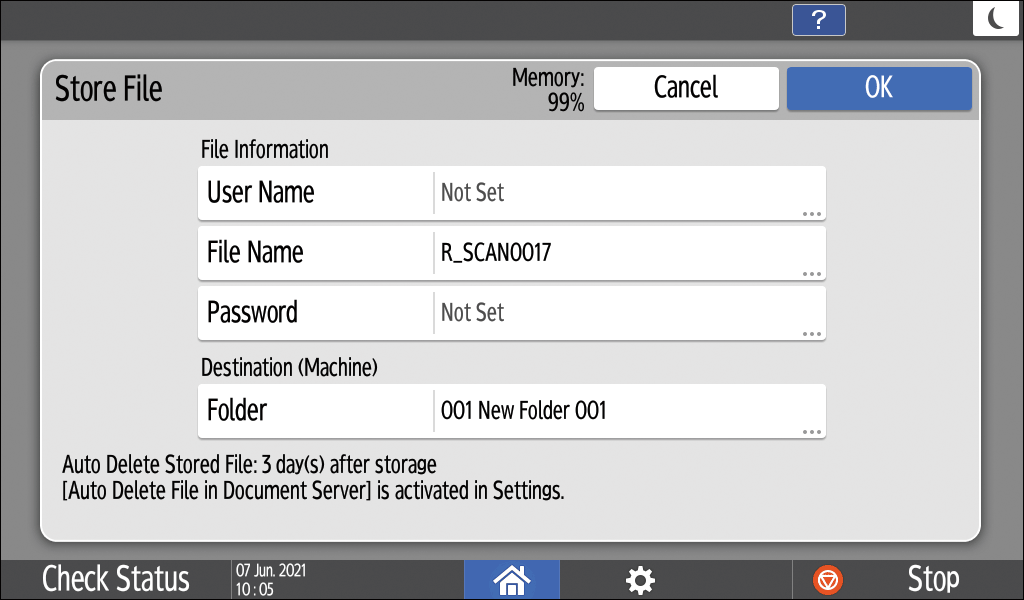Image resolution: width=1024 pixels, height=600 pixels.
Task: Click the ellipsis in the File Name row
Action: tap(811, 273)
